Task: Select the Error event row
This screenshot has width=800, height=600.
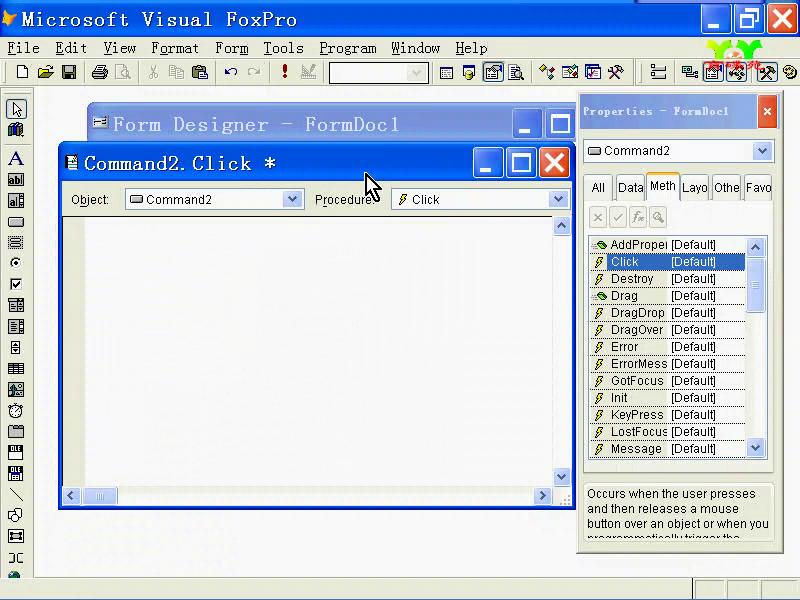Action: click(x=667, y=347)
